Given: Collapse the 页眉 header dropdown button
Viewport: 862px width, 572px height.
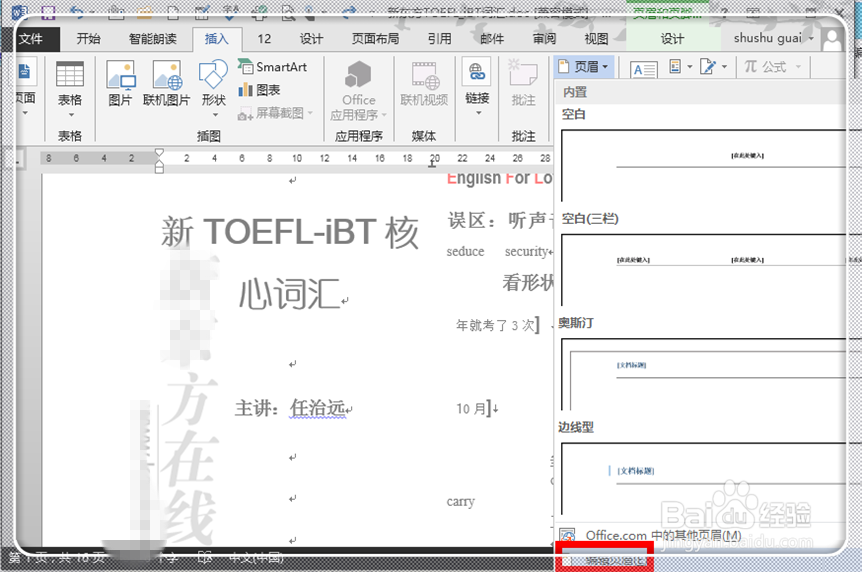Looking at the screenshot, I should 584,67.
